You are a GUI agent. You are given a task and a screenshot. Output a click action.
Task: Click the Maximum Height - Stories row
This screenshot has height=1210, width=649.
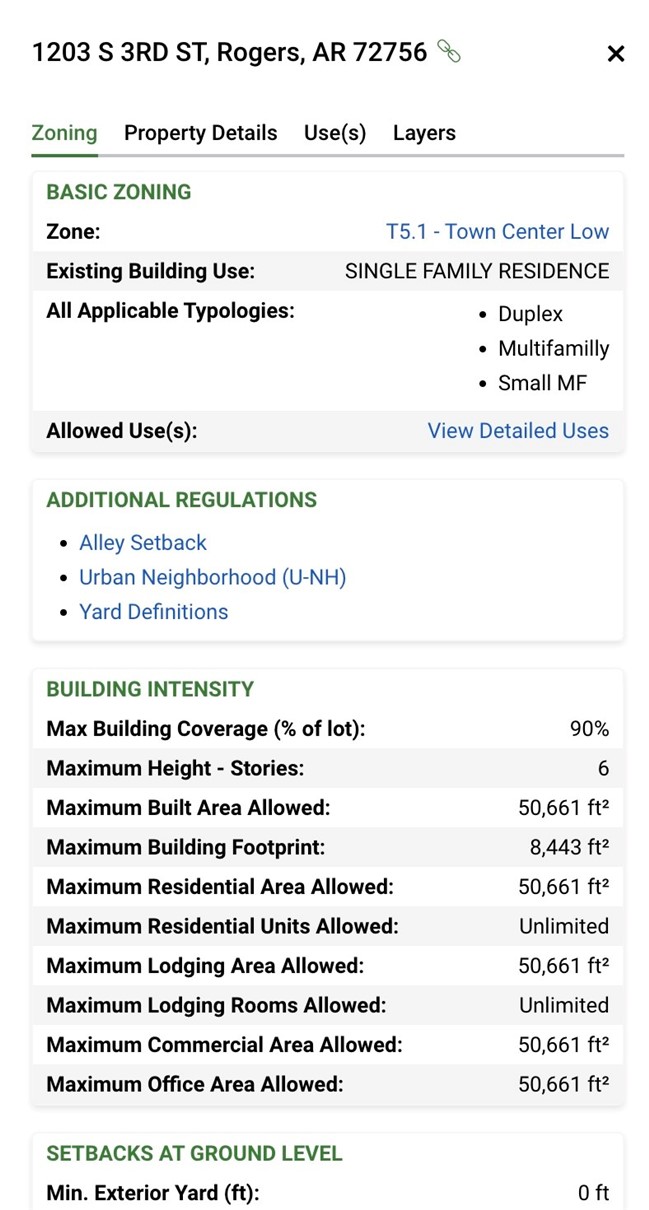[x=325, y=768]
